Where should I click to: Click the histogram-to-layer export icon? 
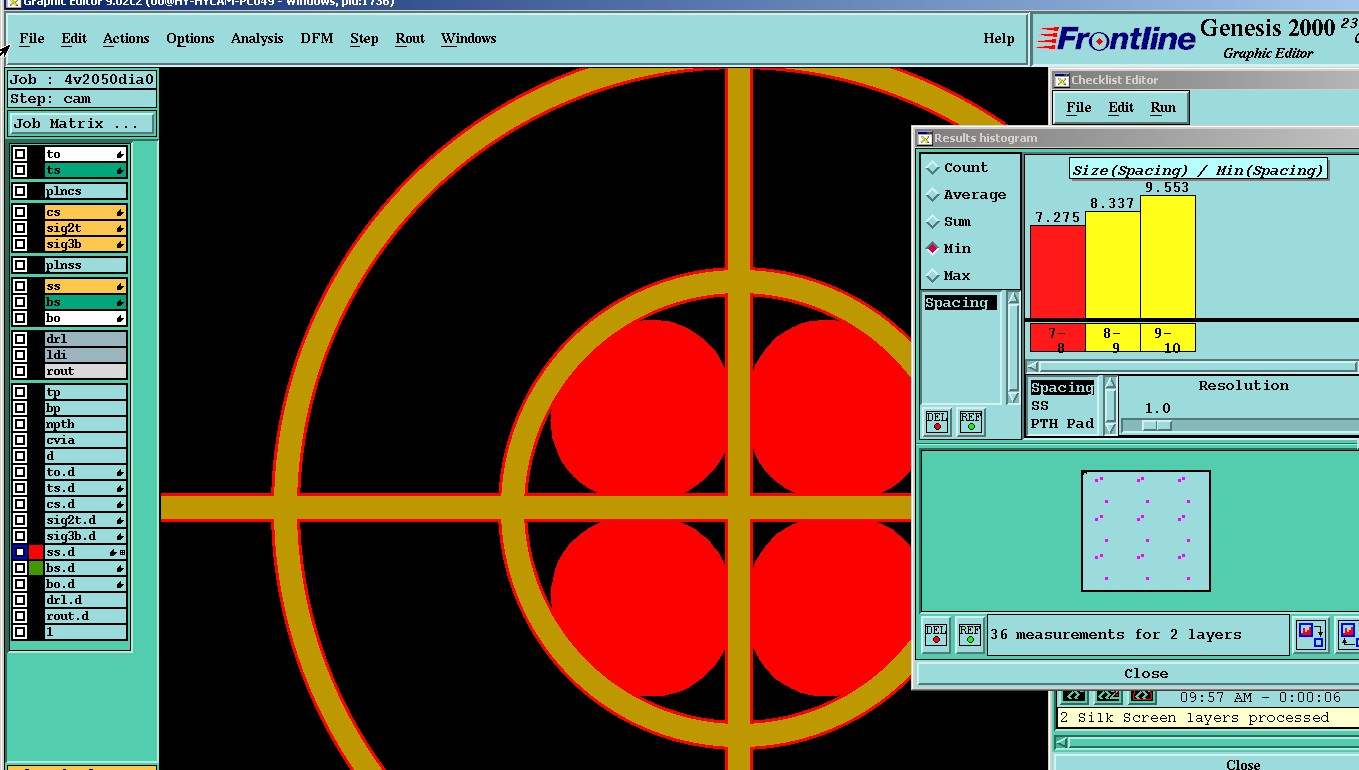pos(1311,635)
